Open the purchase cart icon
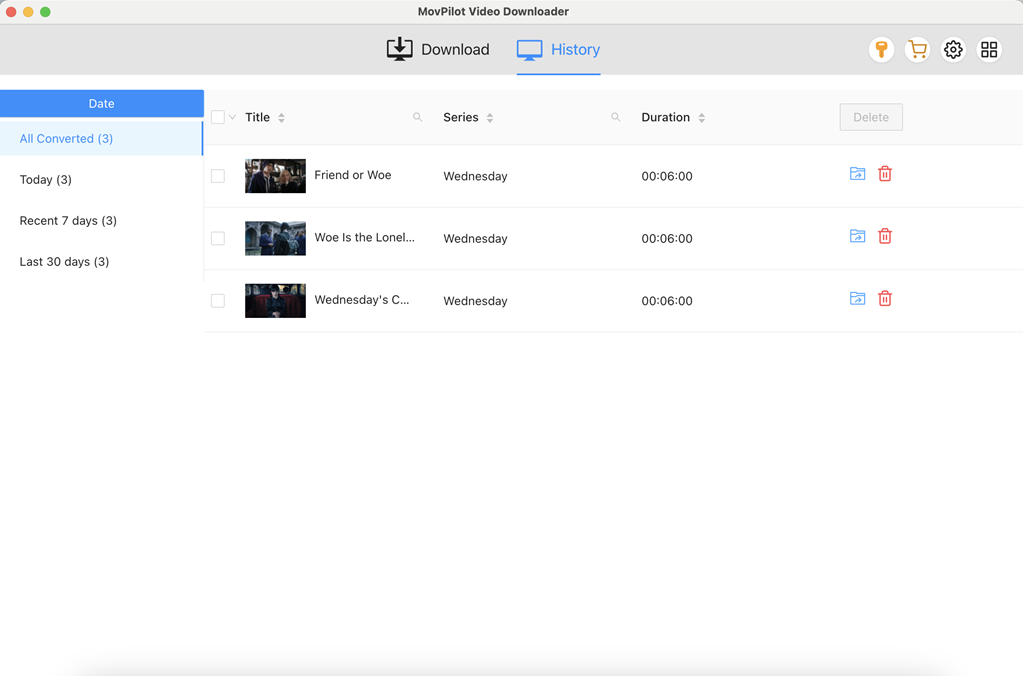Image resolution: width=1023 pixels, height=676 pixels. pyautogui.click(x=917, y=49)
